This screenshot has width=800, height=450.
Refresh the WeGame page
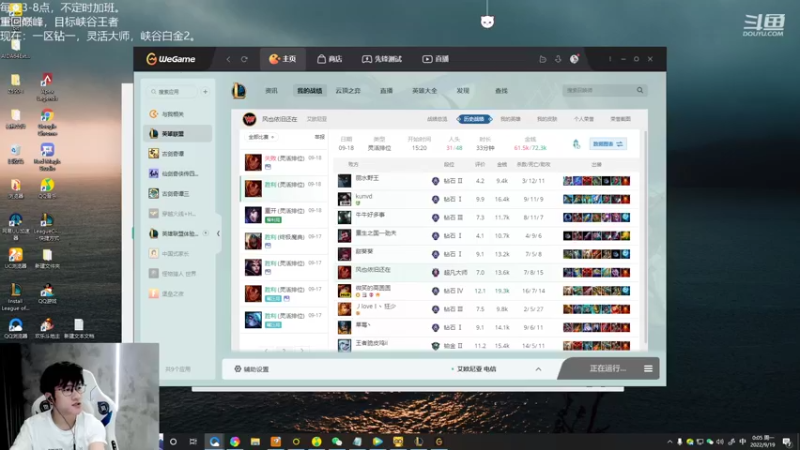click(x=244, y=59)
